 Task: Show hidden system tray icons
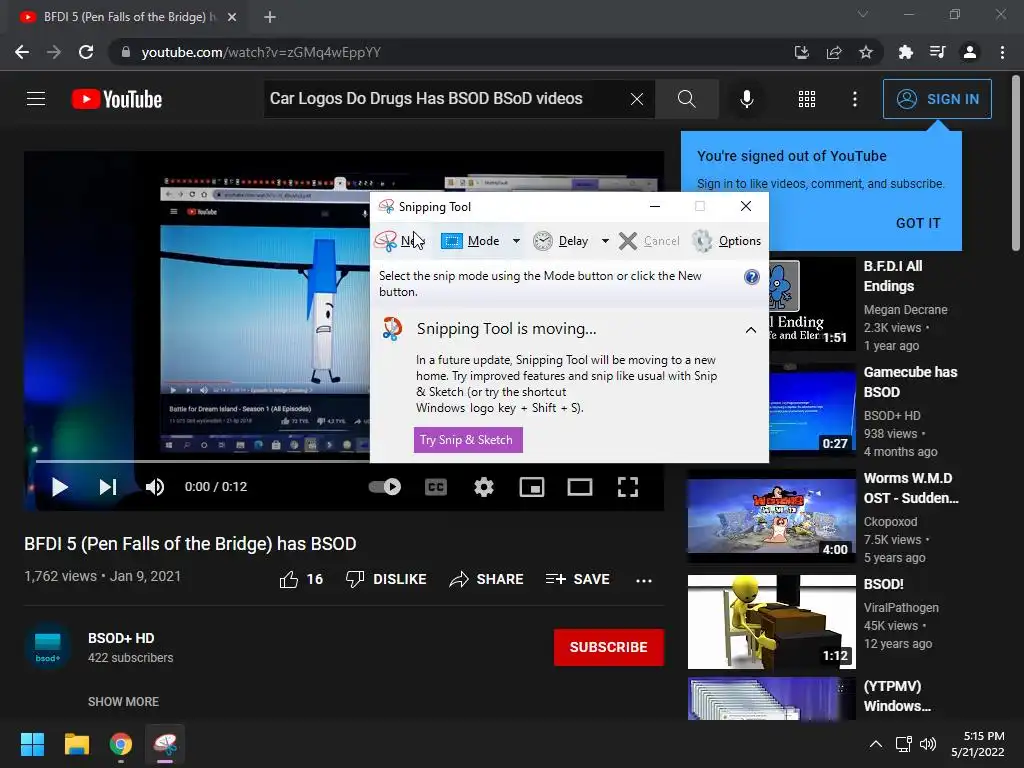876,744
